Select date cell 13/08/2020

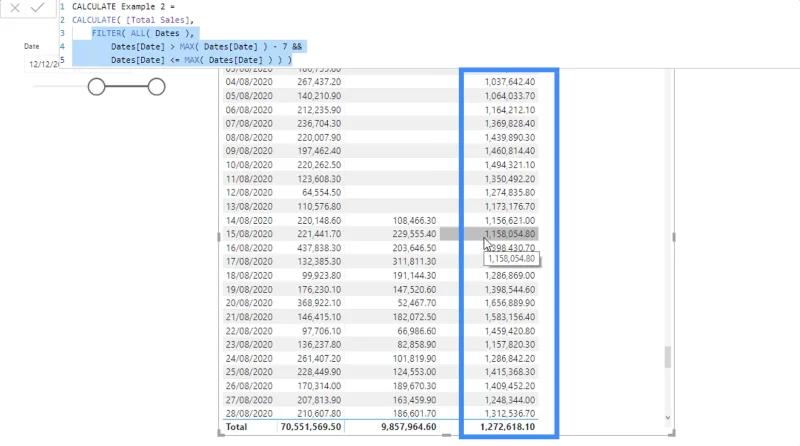point(249,206)
